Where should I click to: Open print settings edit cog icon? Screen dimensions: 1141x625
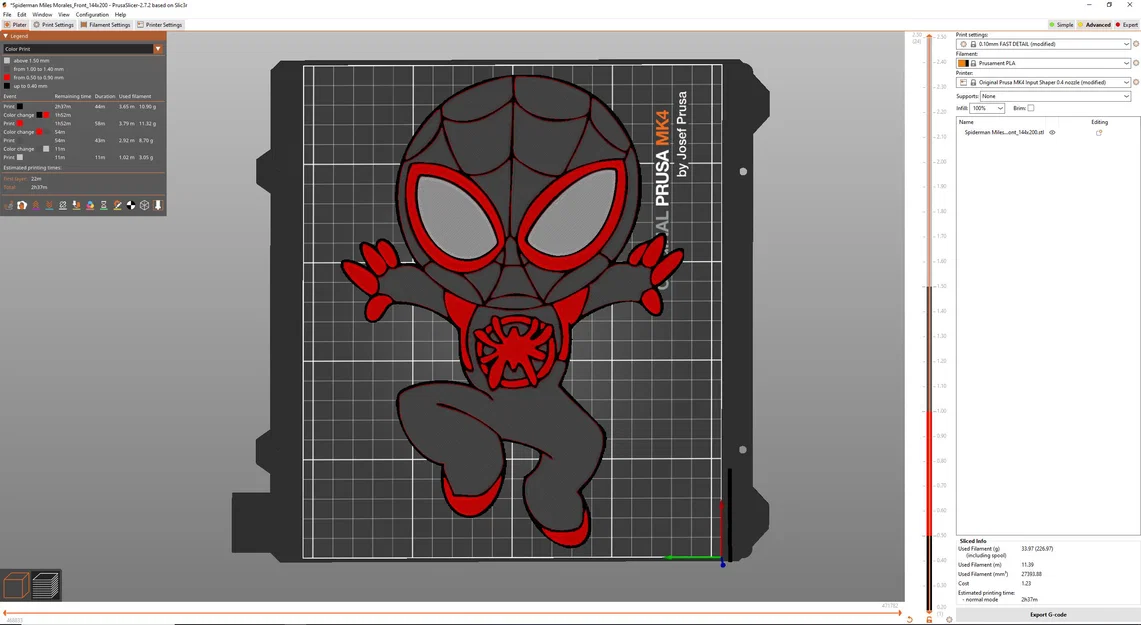coord(1136,44)
